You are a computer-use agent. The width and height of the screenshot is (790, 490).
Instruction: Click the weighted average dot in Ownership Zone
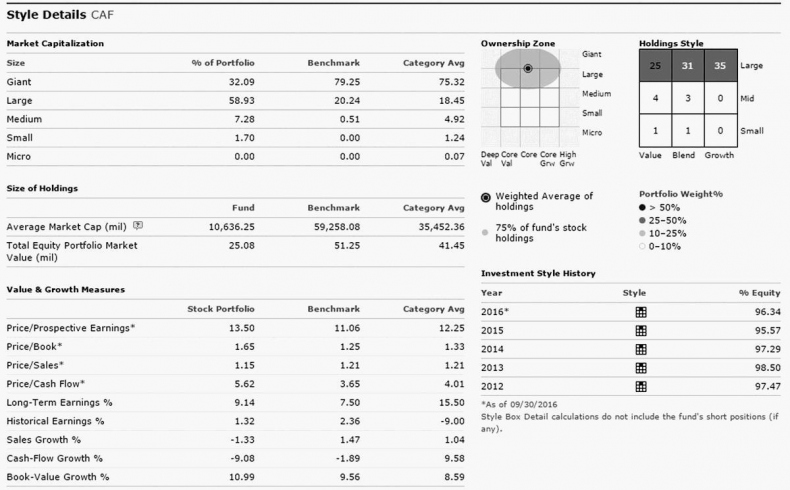pyautogui.click(x=528, y=67)
